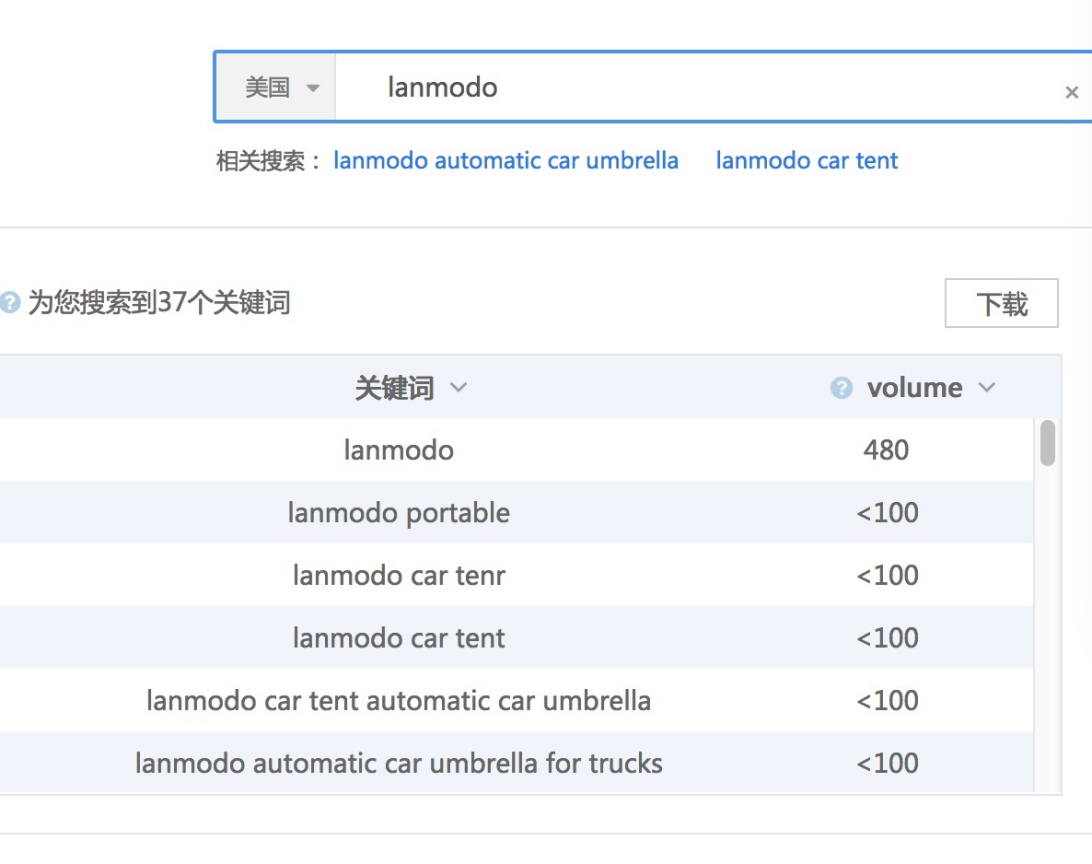Click help icon next to volume header
Image resolution: width=1092 pixels, height=864 pixels.
(841, 387)
